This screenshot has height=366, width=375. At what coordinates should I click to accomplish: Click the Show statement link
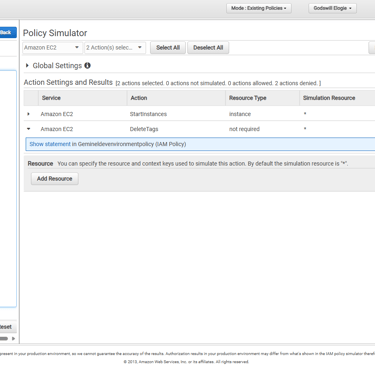coord(50,144)
